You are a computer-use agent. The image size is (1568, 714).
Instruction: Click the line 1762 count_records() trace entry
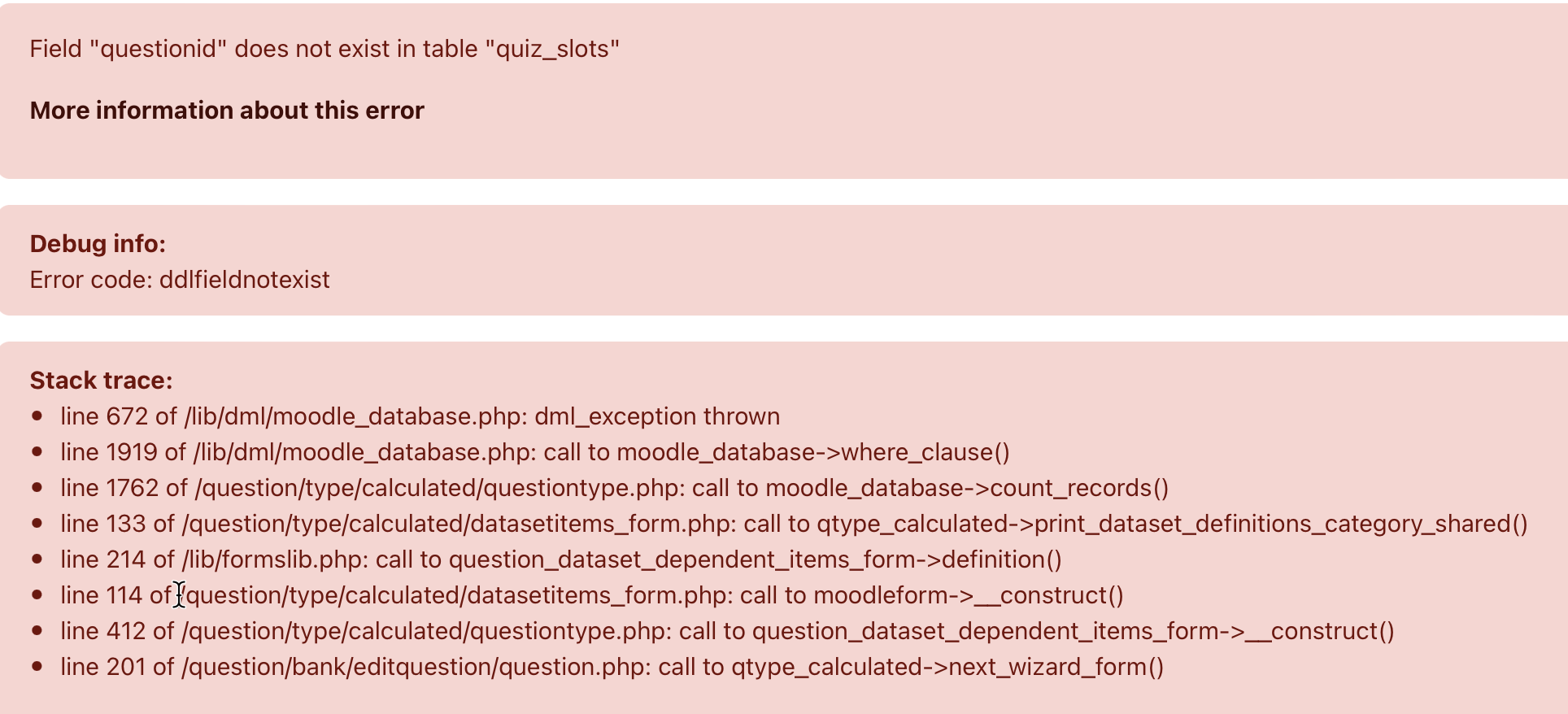click(614, 488)
